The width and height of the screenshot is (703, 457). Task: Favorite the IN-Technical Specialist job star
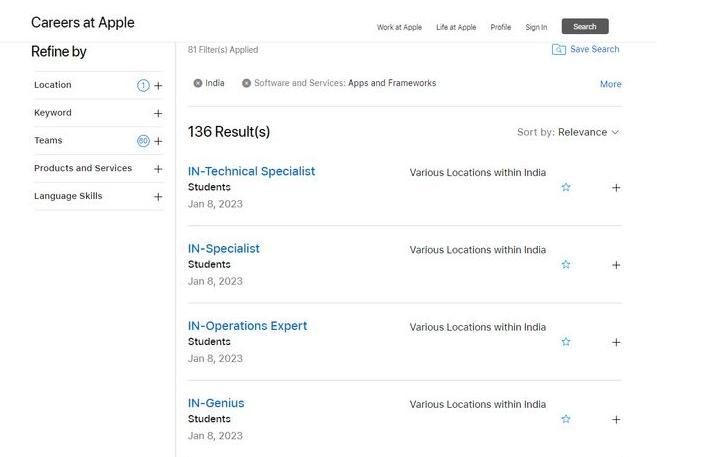click(566, 187)
